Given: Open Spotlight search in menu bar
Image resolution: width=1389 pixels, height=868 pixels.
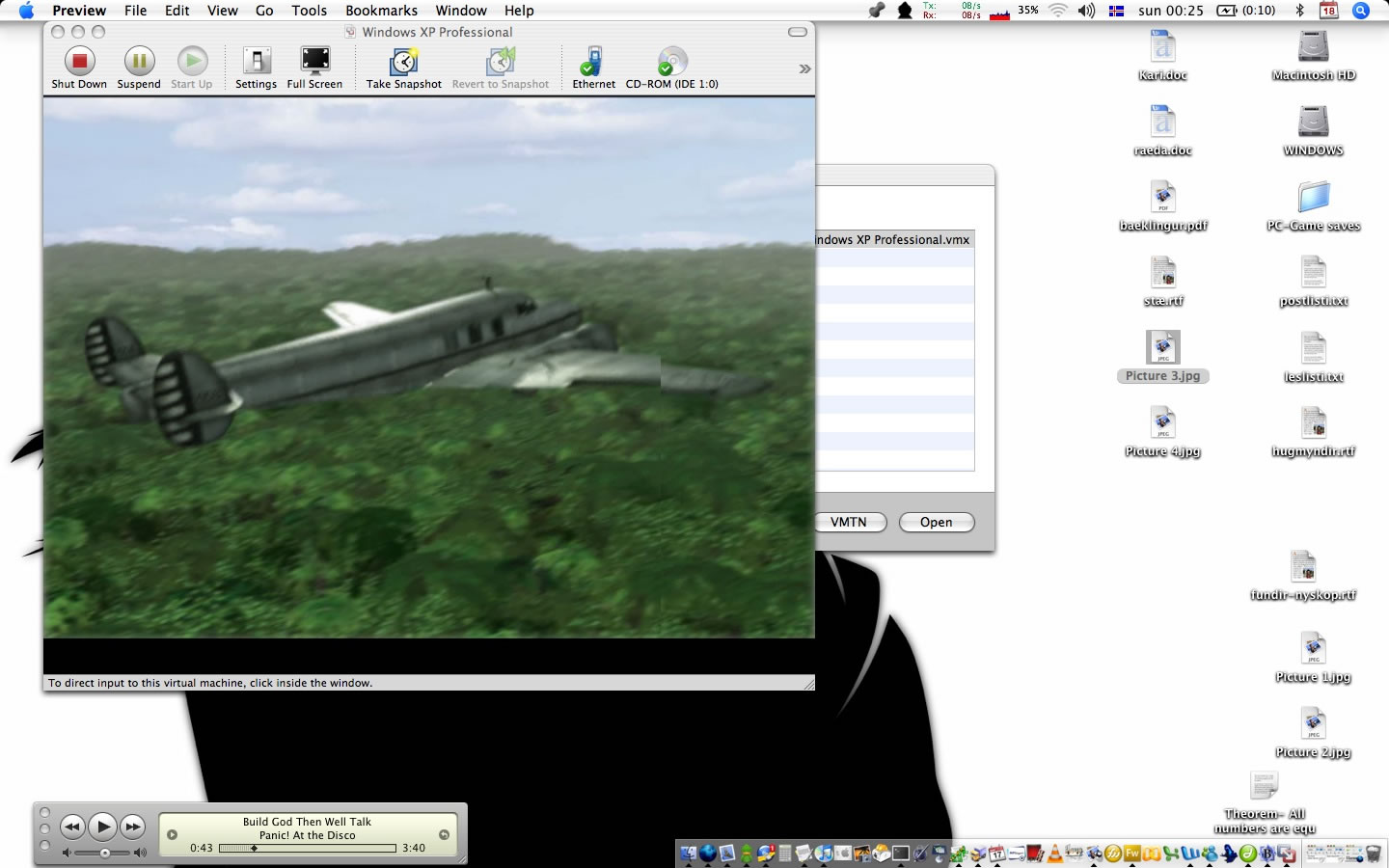Looking at the screenshot, I should 1361,11.
